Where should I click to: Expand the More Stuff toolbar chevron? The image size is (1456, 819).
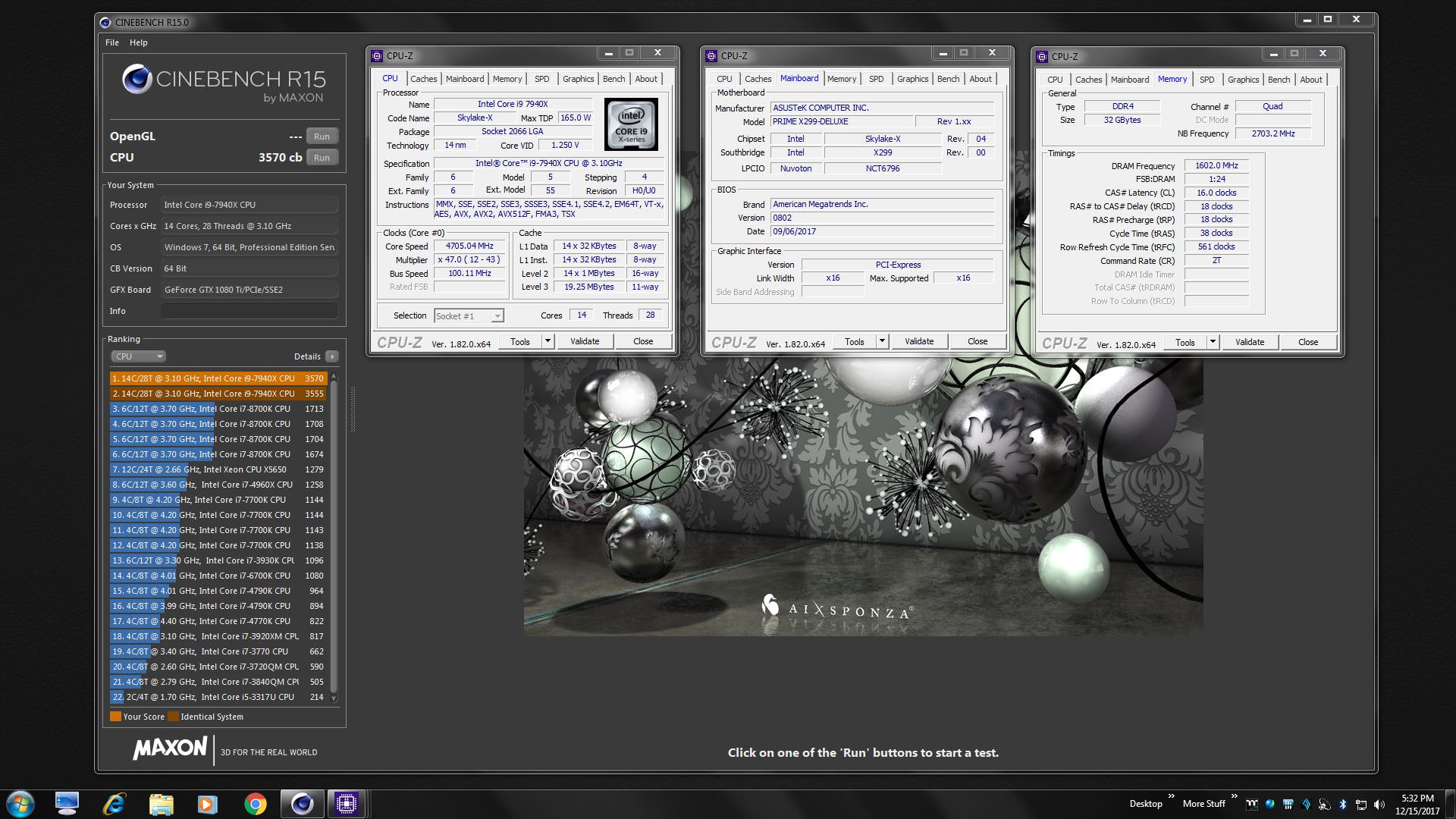tap(1234, 796)
